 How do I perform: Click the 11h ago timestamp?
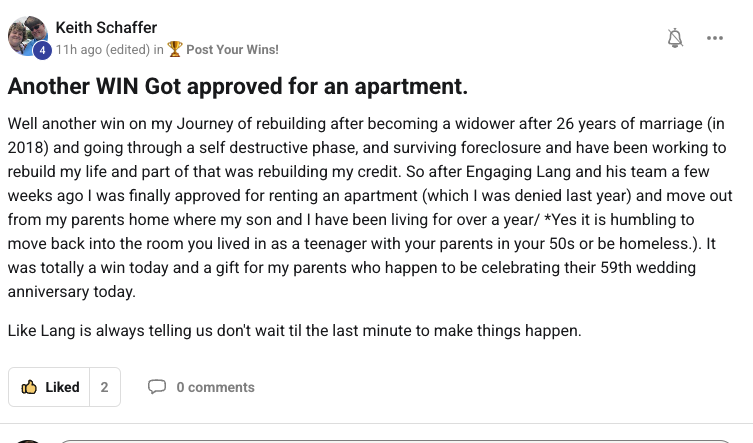click(76, 49)
